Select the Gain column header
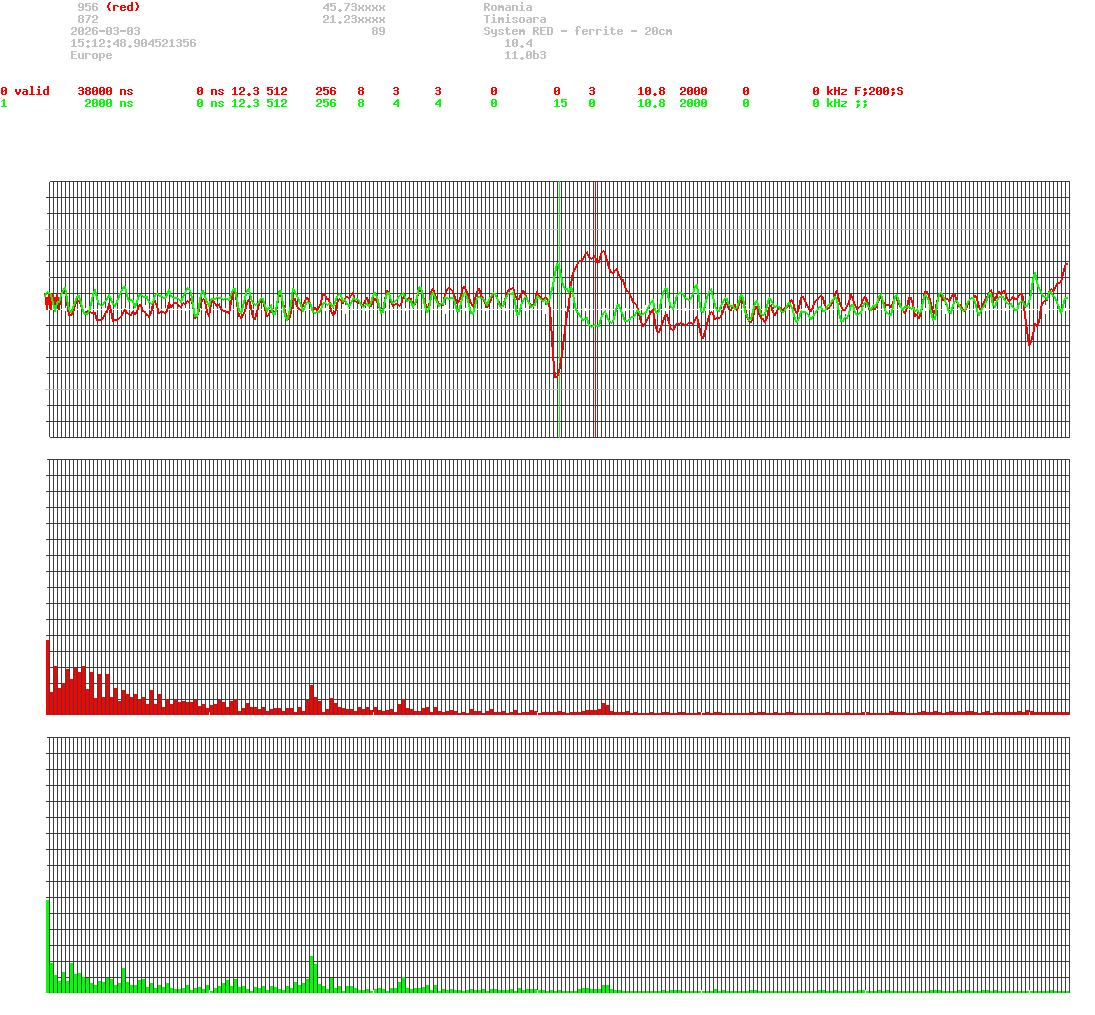 (x=650, y=79)
